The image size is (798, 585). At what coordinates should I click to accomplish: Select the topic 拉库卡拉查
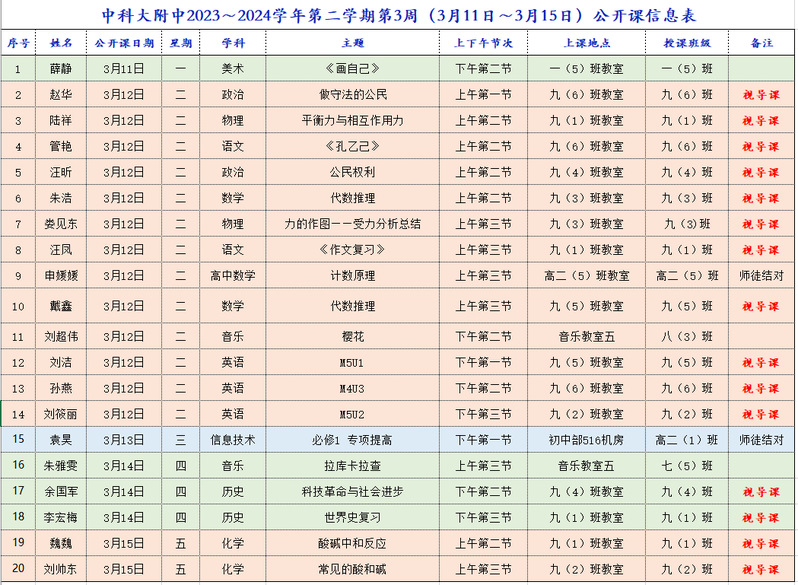point(353,466)
